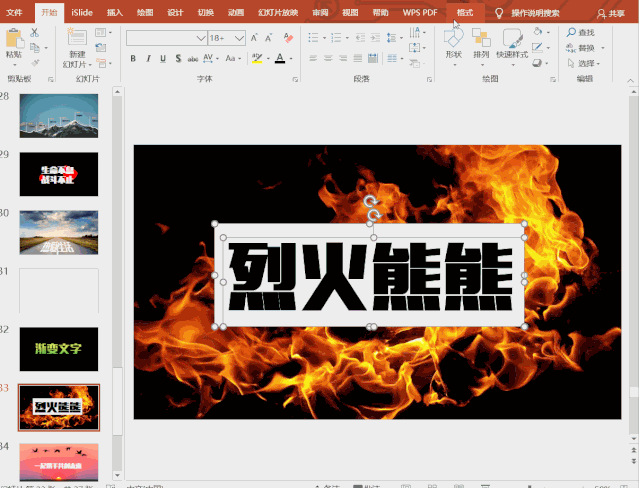
Task: Toggle Italic formatting
Action: 148,58
